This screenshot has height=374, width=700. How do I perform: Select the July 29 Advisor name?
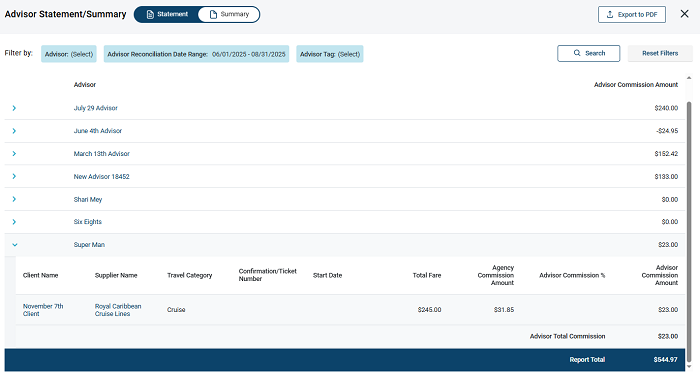(x=96, y=108)
